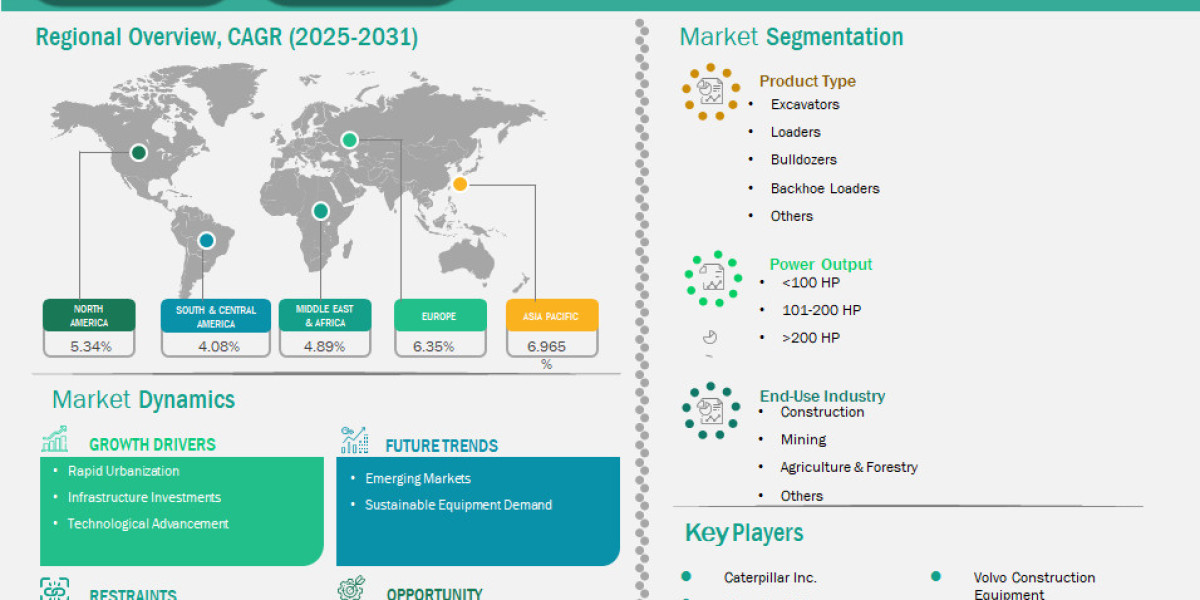Click the small pie chart icon
The height and width of the screenshot is (600, 1200).
(710, 337)
